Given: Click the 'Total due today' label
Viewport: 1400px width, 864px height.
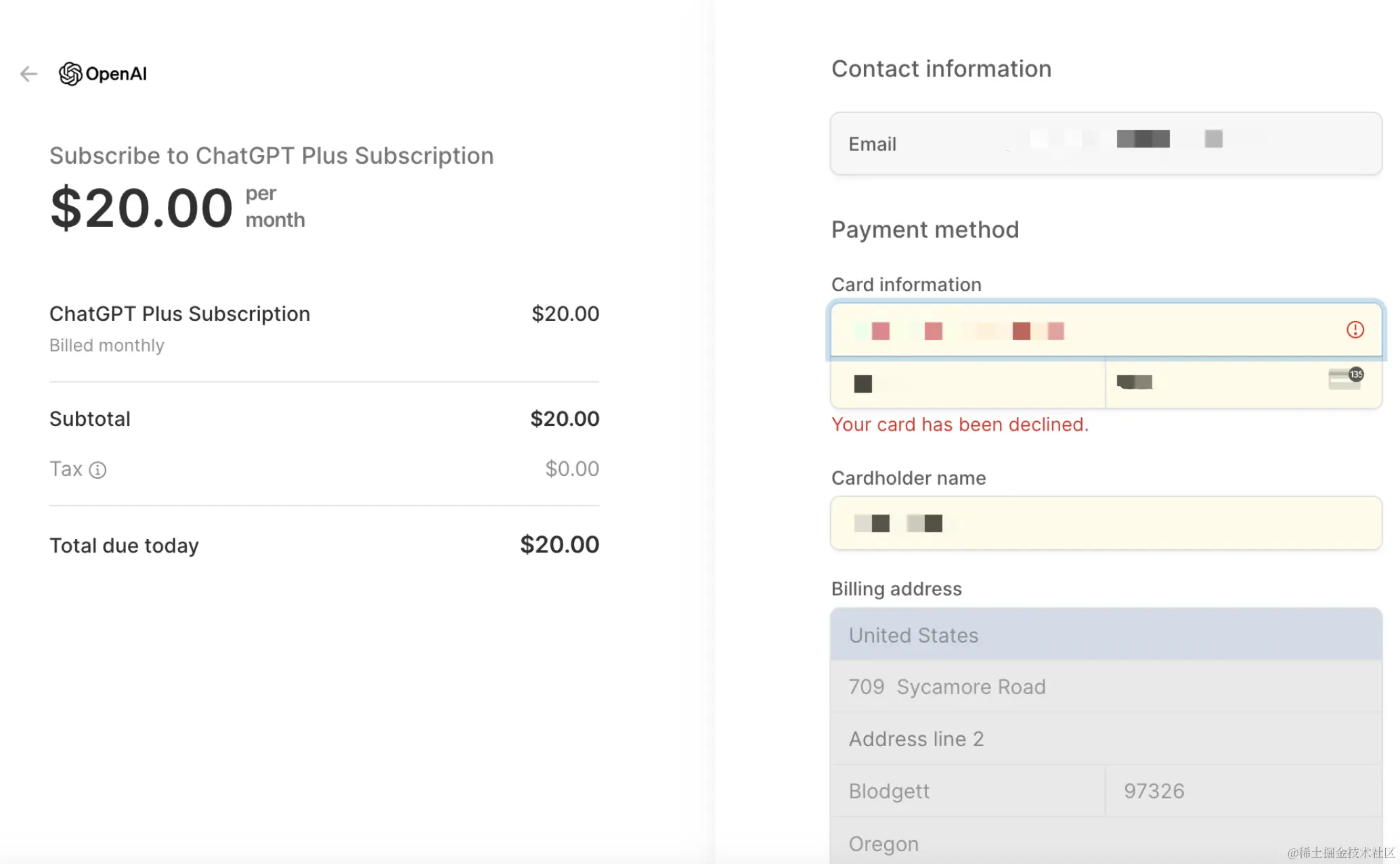Looking at the screenshot, I should pos(125,546).
